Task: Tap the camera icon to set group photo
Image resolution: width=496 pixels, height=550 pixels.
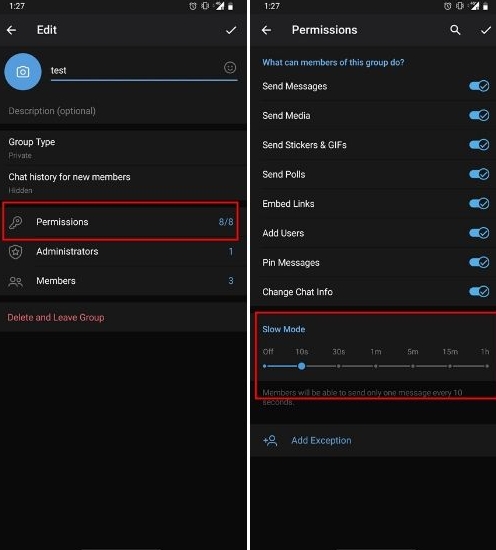Action: click(x=23, y=72)
